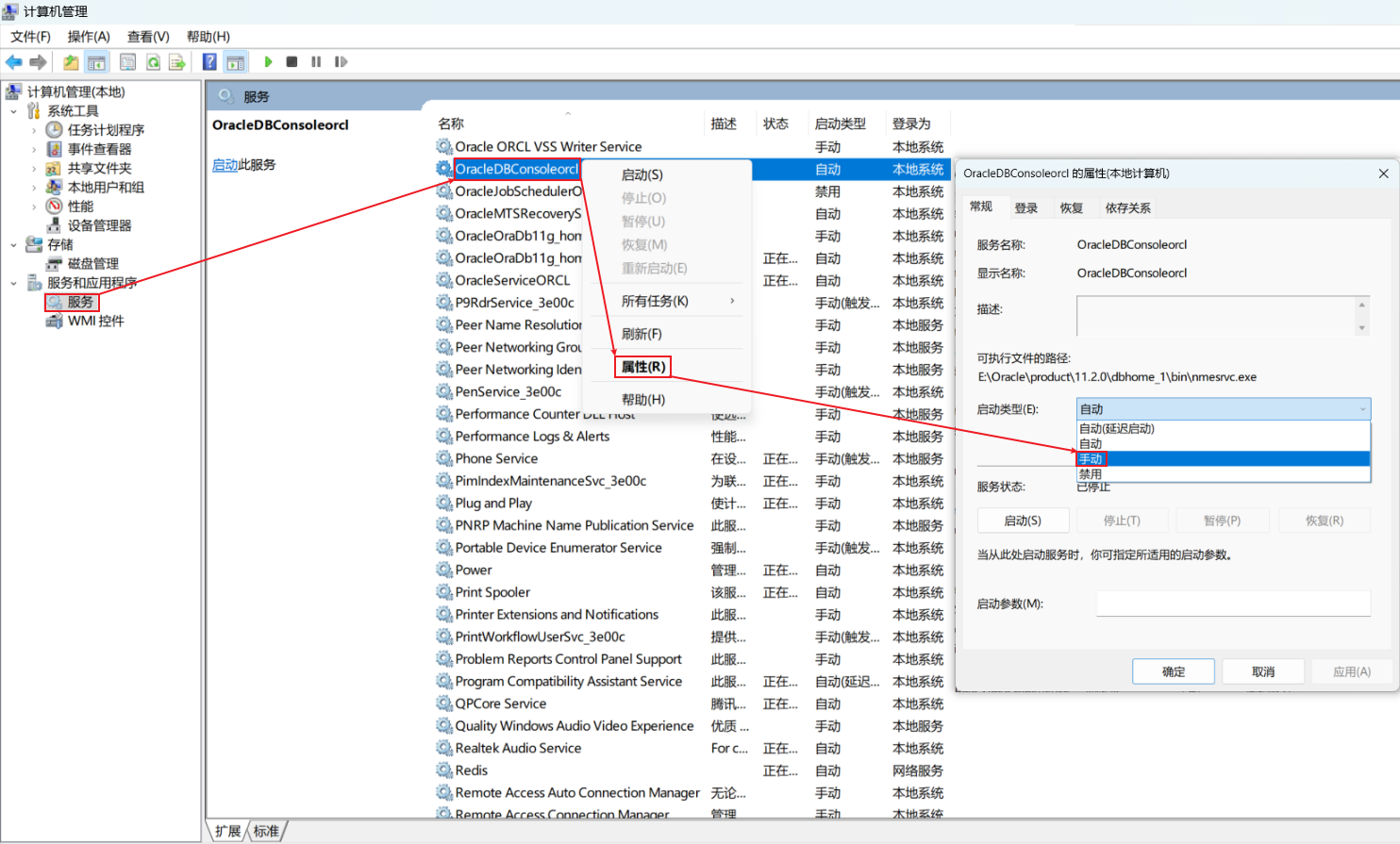
Task: Open help via the blue question mark icon
Action: pos(208,61)
